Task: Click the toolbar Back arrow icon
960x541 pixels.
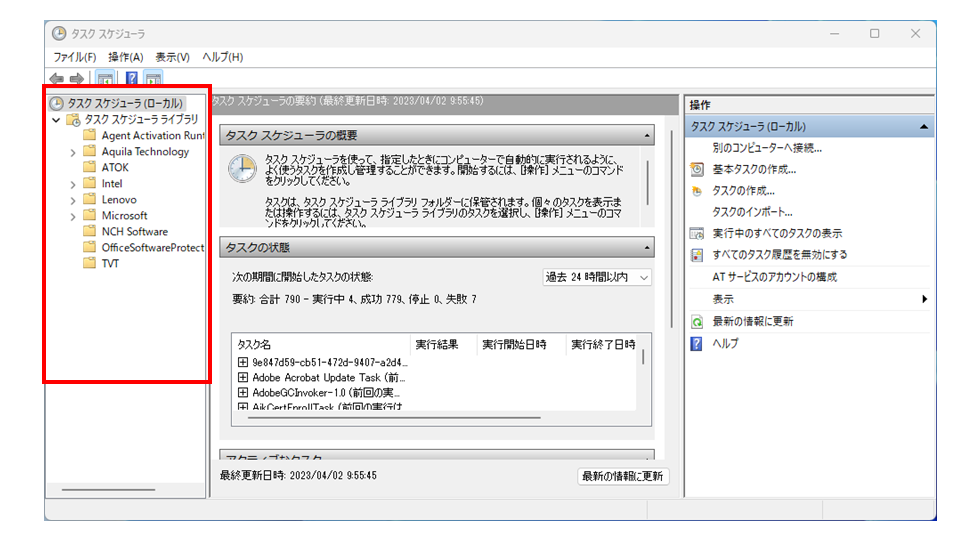Action: [x=56, y=79]
